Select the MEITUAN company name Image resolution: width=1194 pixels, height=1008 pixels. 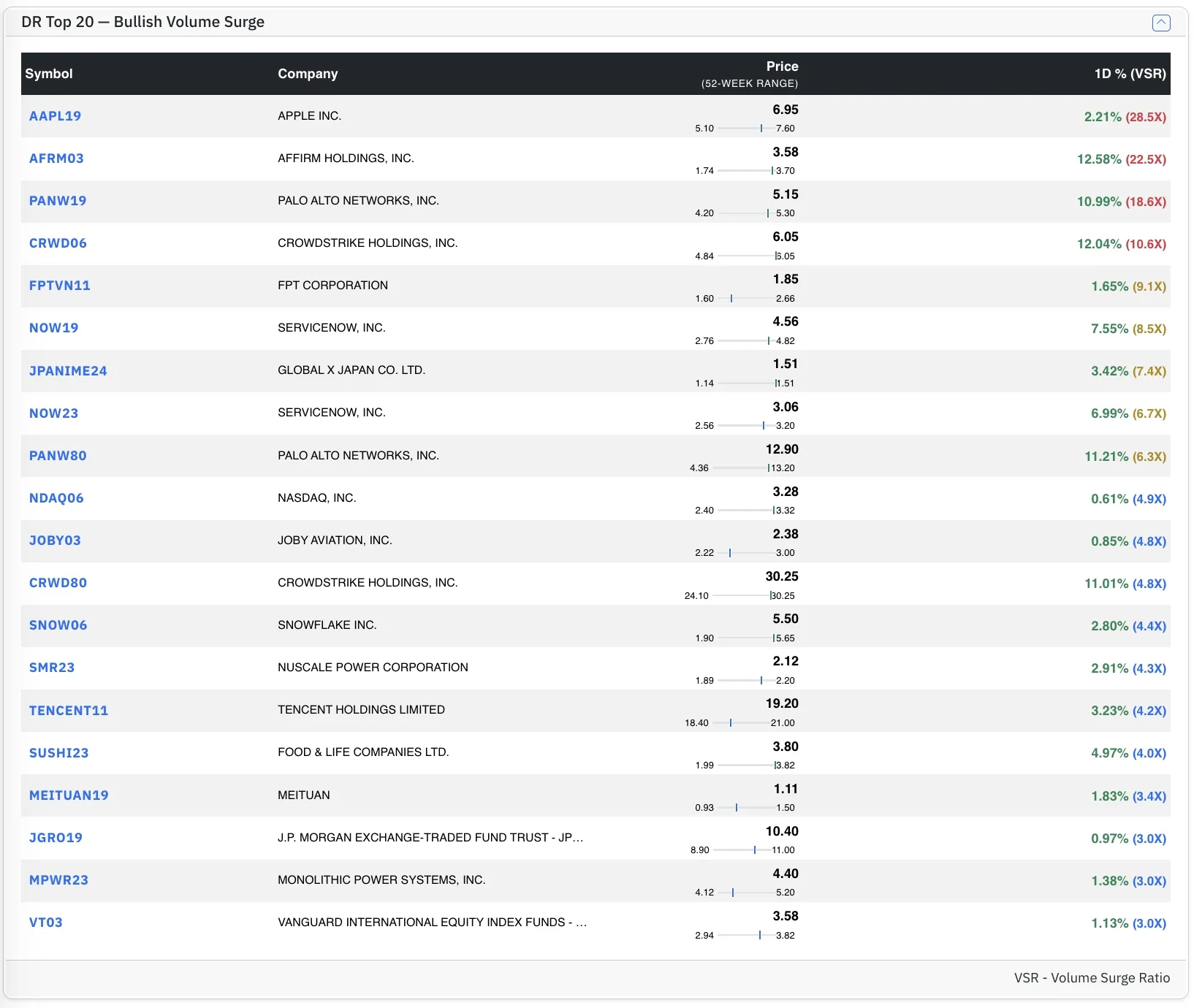click(304, 795)
